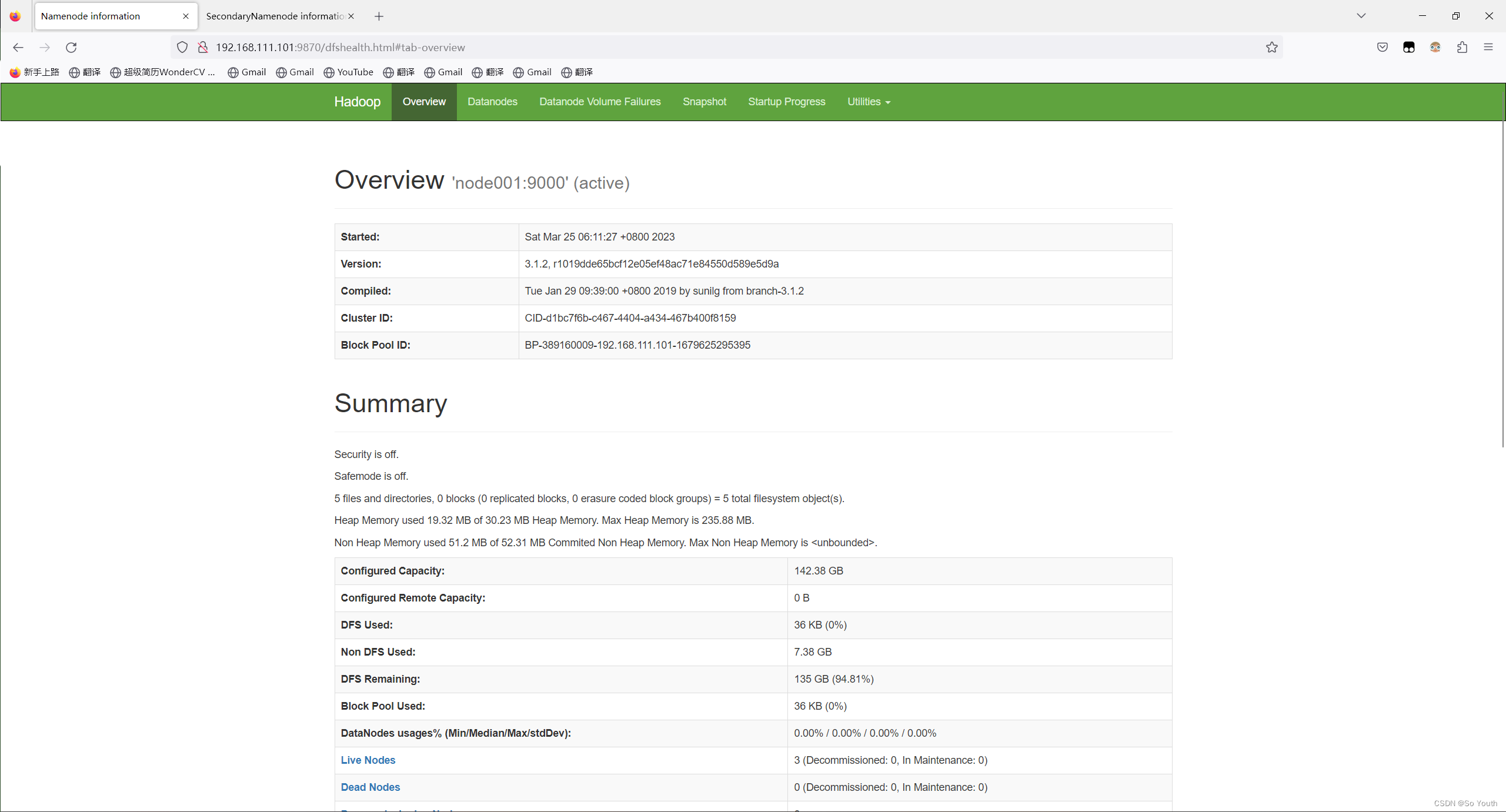Click the Overview heading
Image resolution: width=1506 pixels, height=812 pixels.
click(x=389, y=180)
